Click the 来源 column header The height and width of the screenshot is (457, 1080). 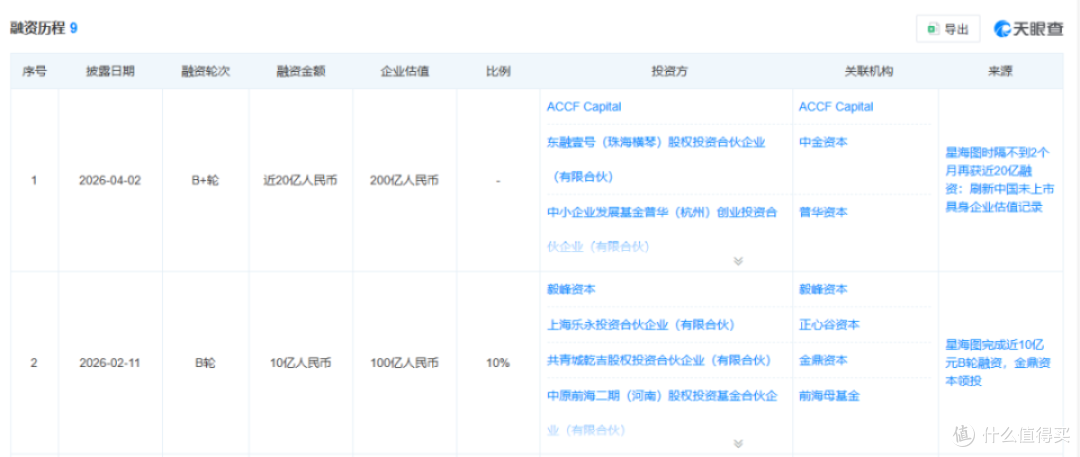pyautogui.click(x=999, y=72)
